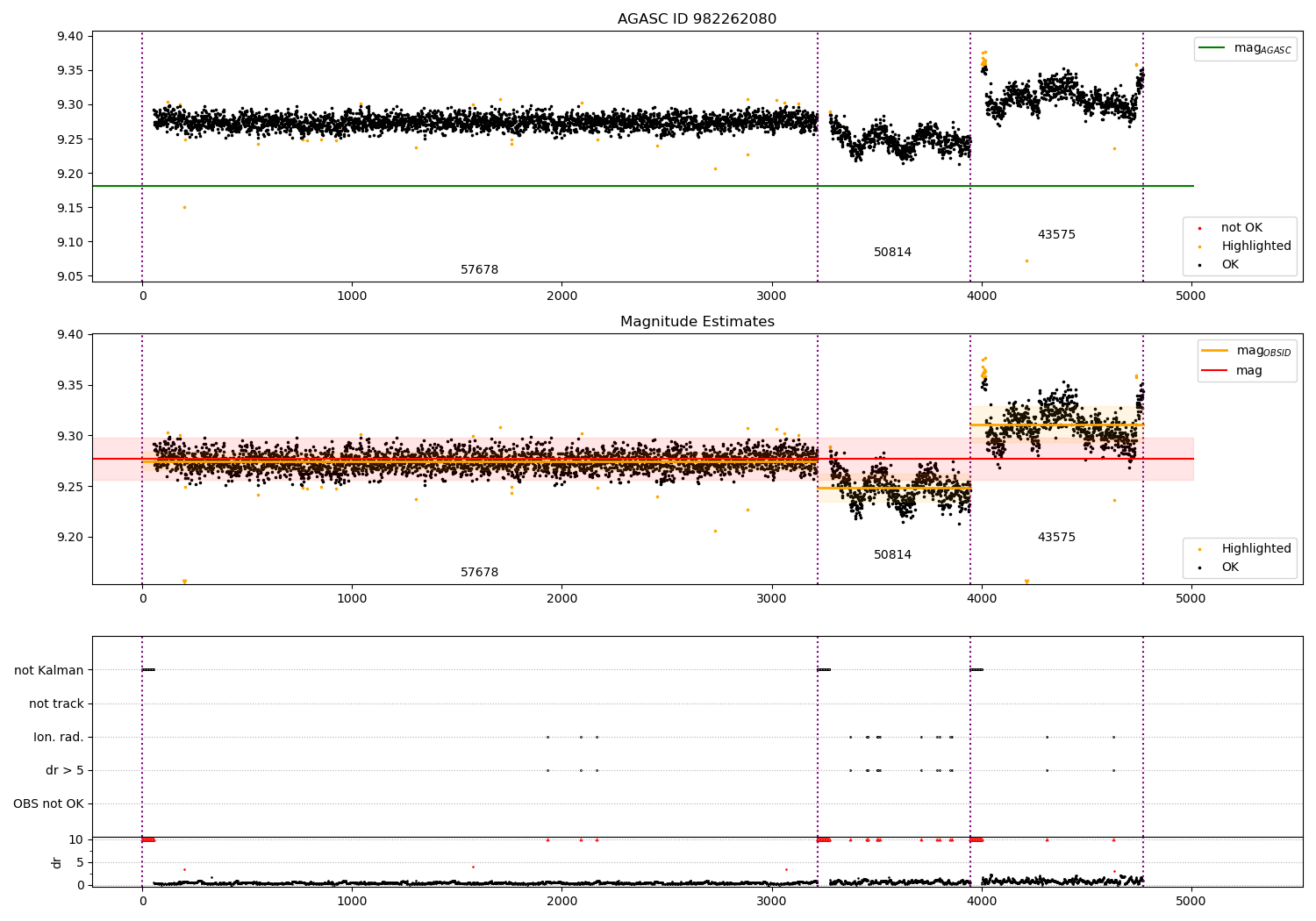Click obsid label 43575 in the top plot

(1056, 235)
